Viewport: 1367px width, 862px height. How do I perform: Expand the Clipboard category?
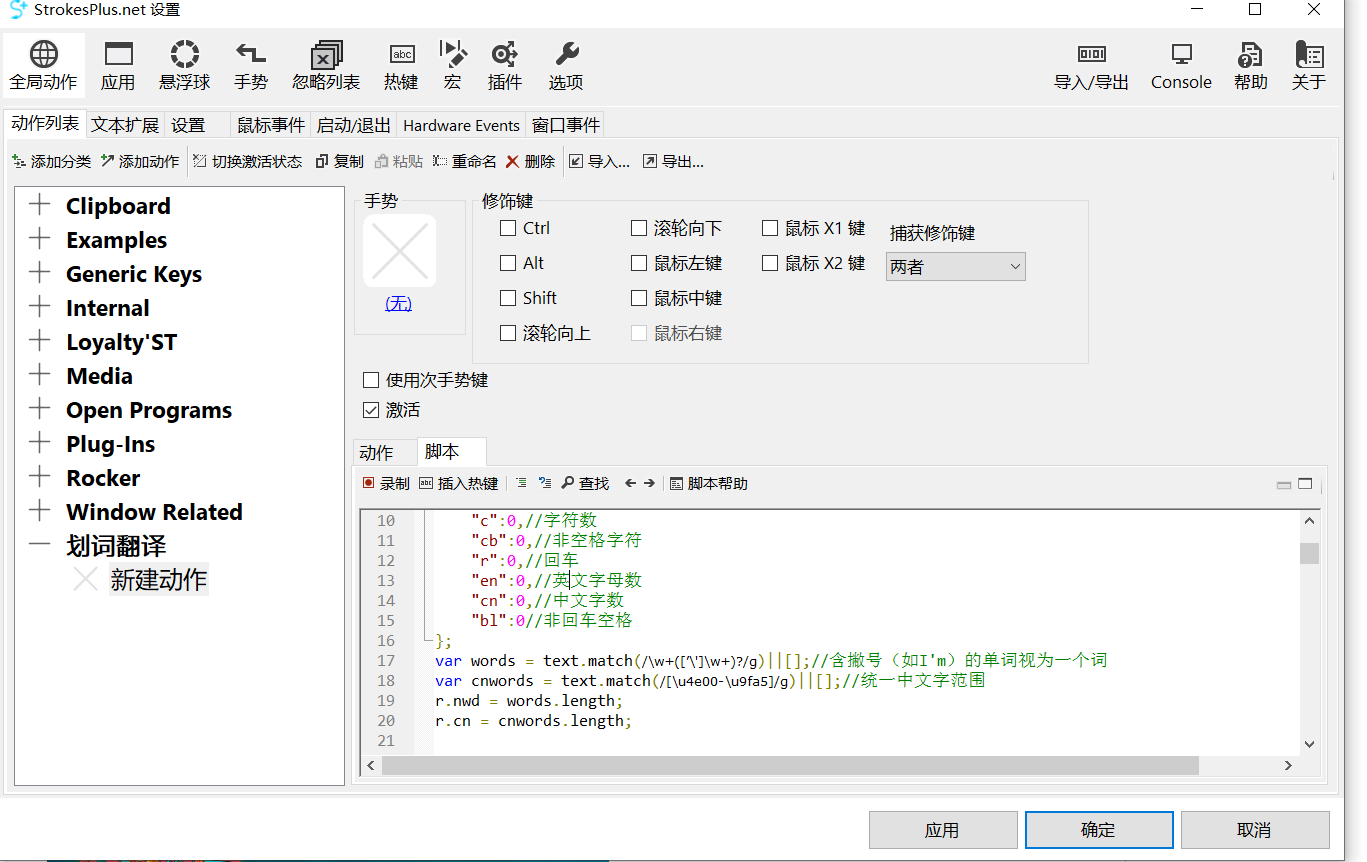(40, 205)
